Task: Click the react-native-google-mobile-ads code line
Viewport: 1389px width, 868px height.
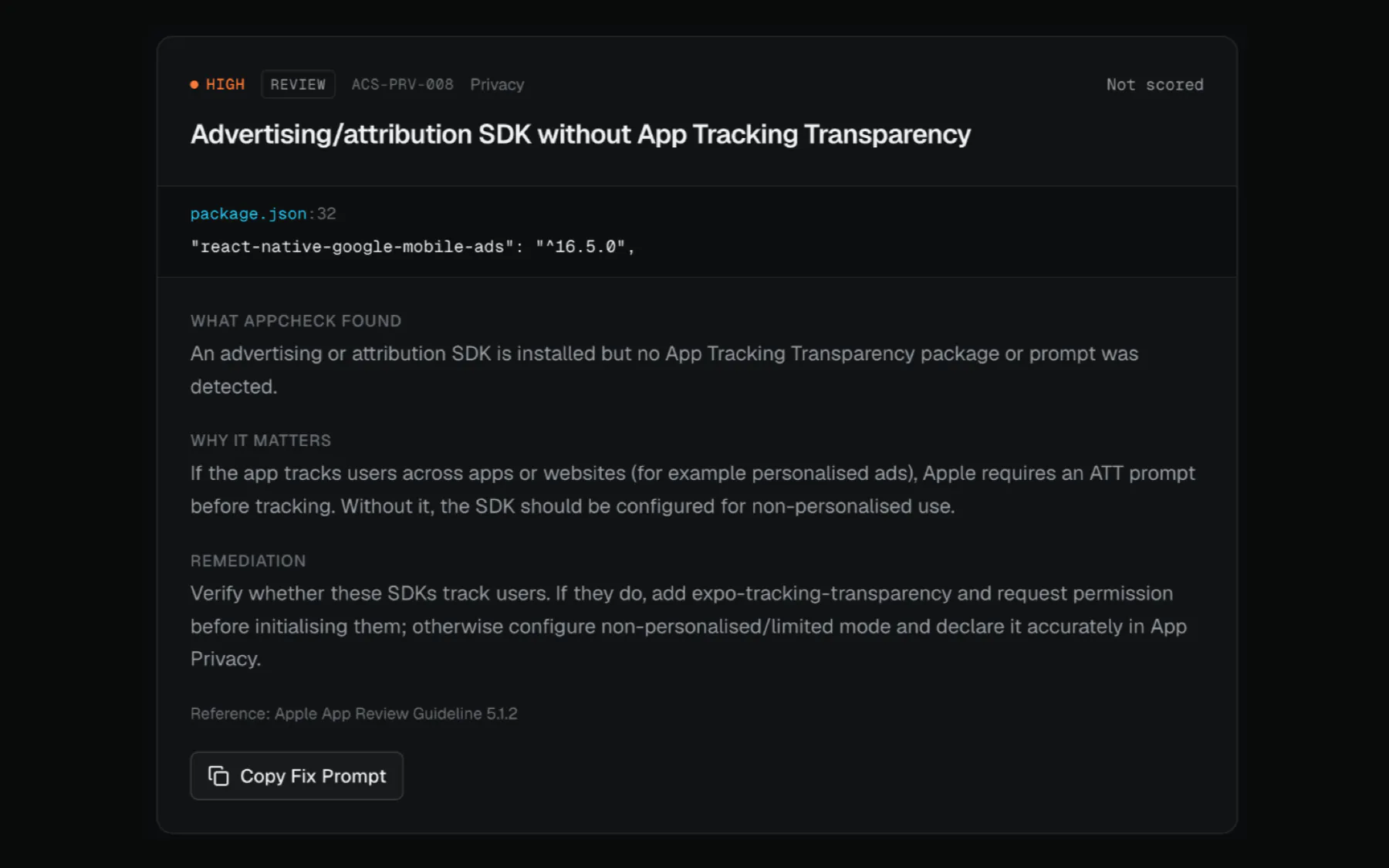Action: [413, 247]
